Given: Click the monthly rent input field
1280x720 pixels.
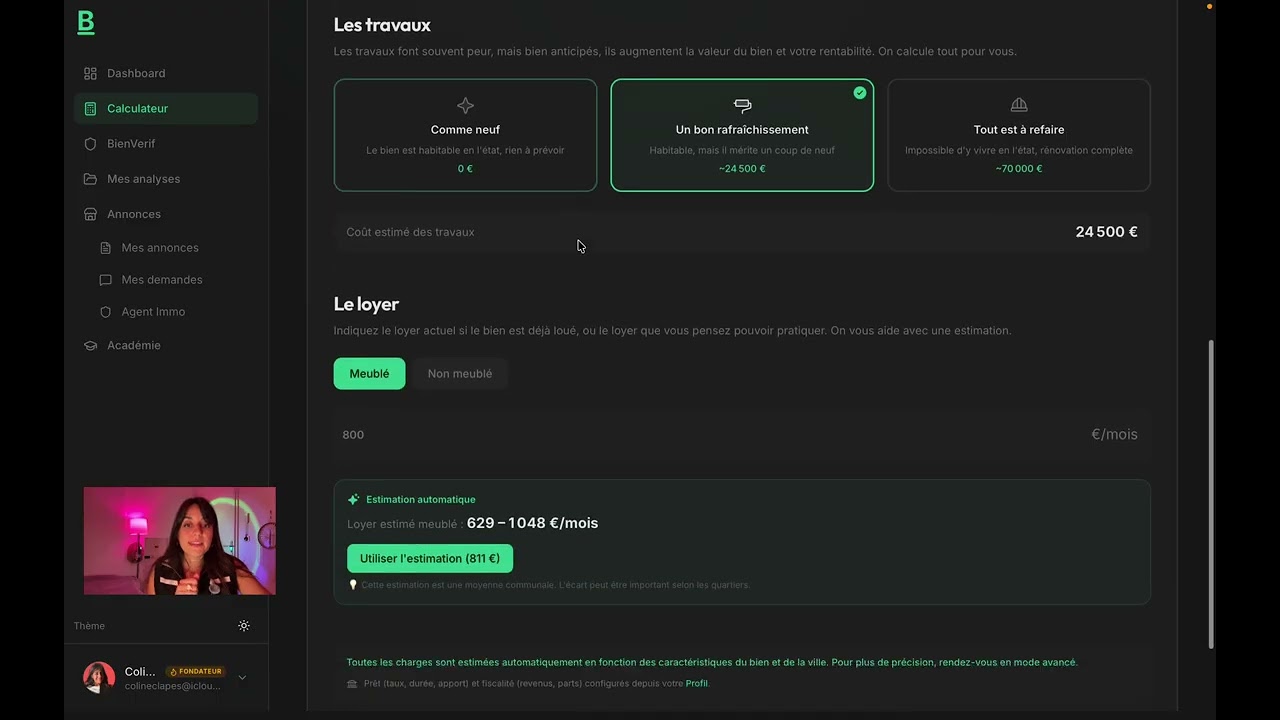Looking at the screenshot, I should 742,435.
